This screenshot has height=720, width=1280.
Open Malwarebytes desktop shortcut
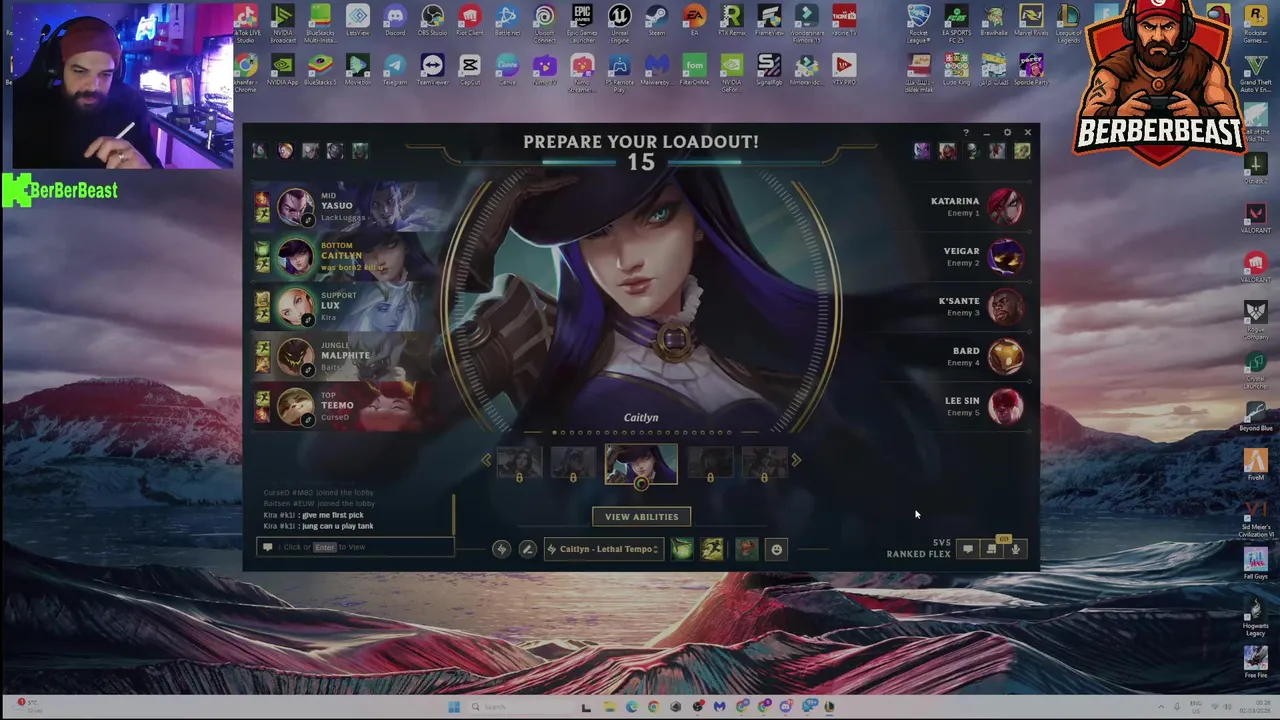[656, 69]
